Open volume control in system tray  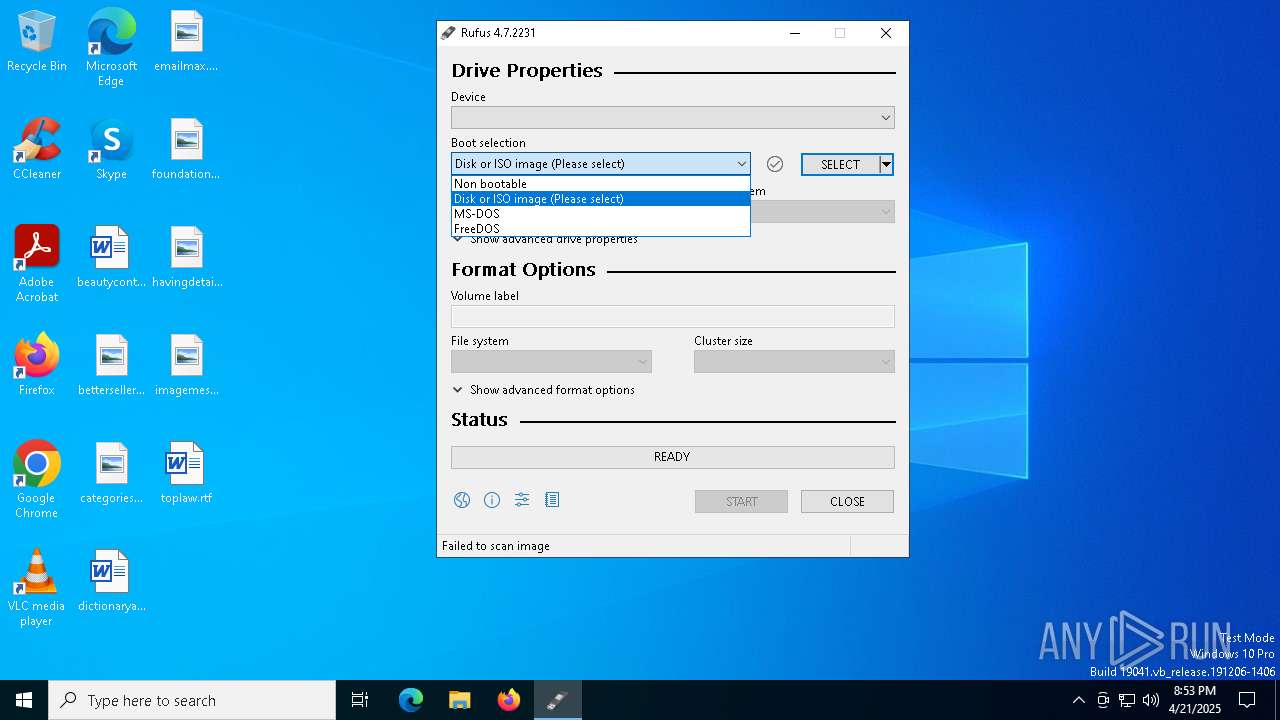[1151, 700]
